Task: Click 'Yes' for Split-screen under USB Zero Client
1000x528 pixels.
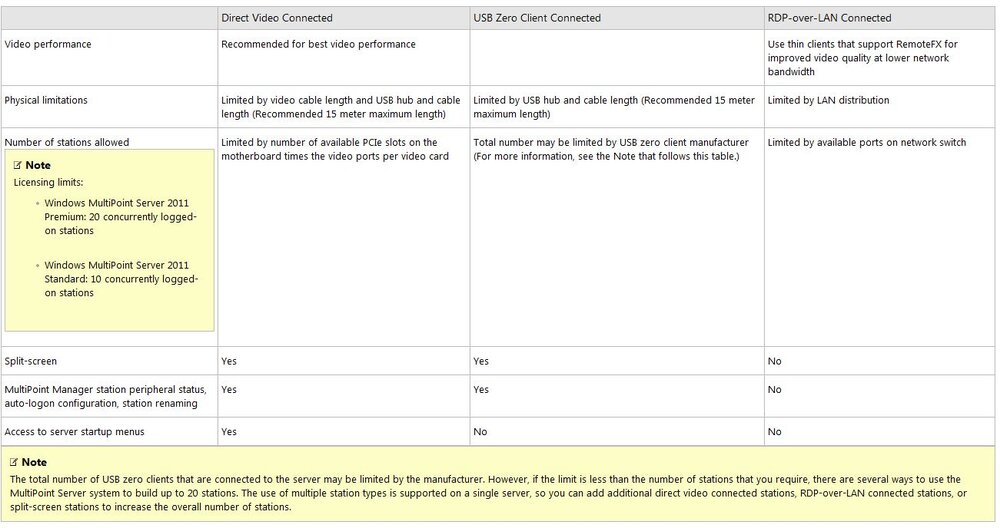Action: coord(481,361)
